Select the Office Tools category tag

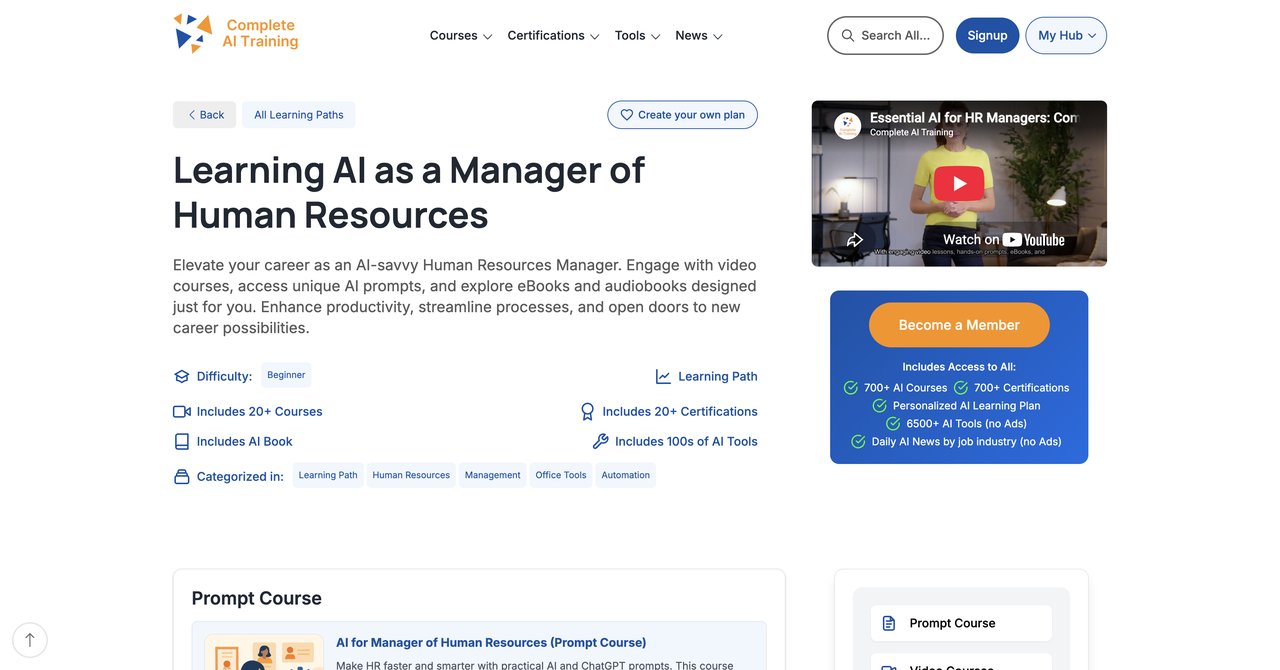561,475
